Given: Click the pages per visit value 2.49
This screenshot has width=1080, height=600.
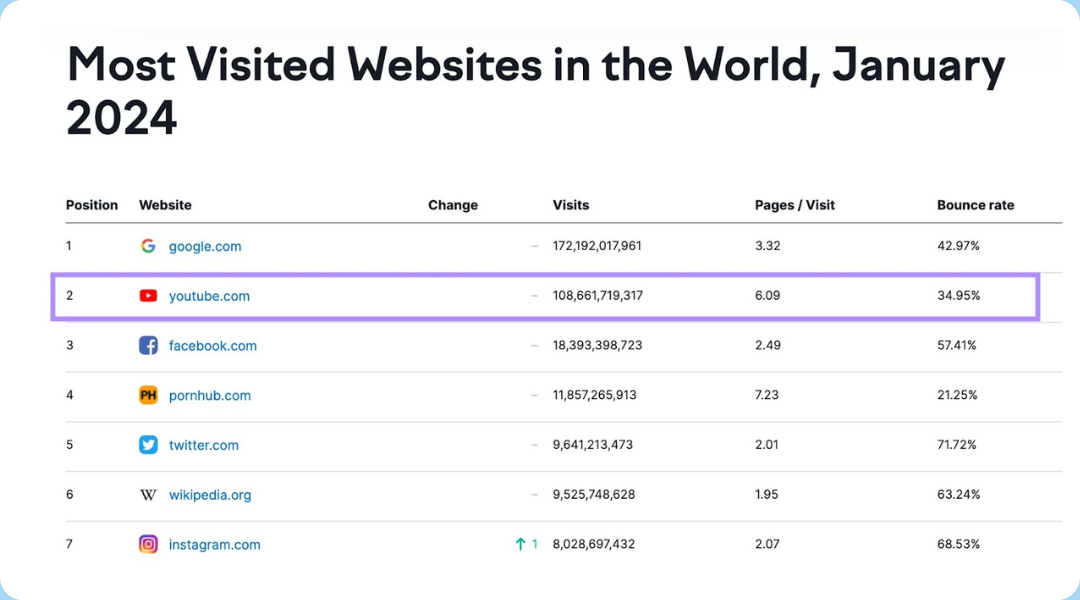Looking at the screenshot, I should click(x=768, y=345).
